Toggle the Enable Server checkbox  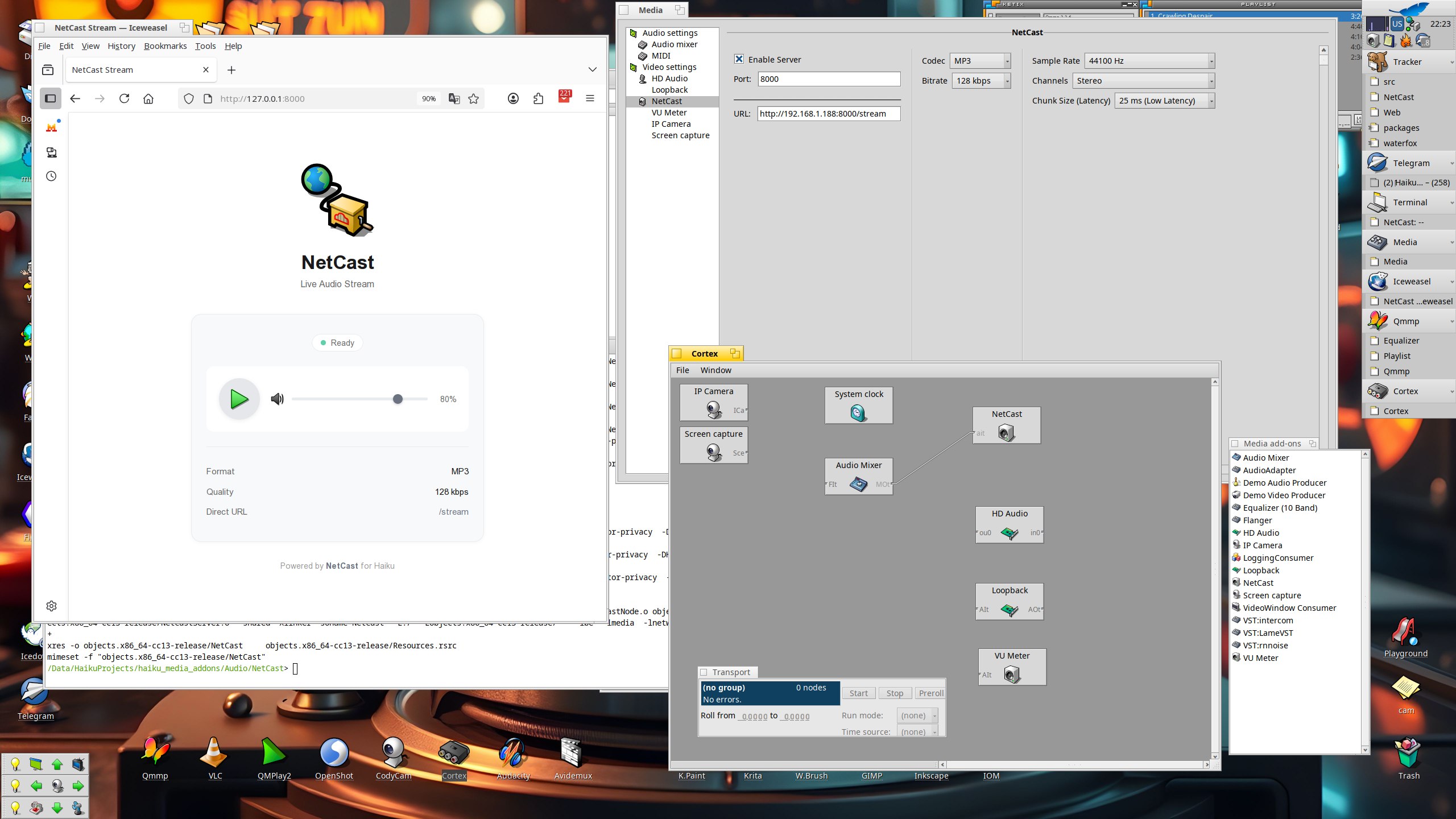point(739,59)
